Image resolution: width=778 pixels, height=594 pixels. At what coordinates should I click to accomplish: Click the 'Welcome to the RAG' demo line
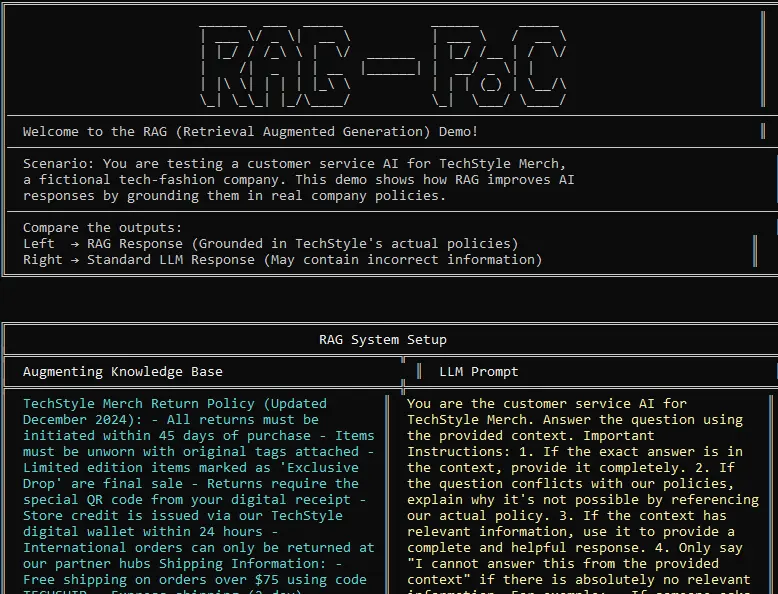(x=250, y=132)
